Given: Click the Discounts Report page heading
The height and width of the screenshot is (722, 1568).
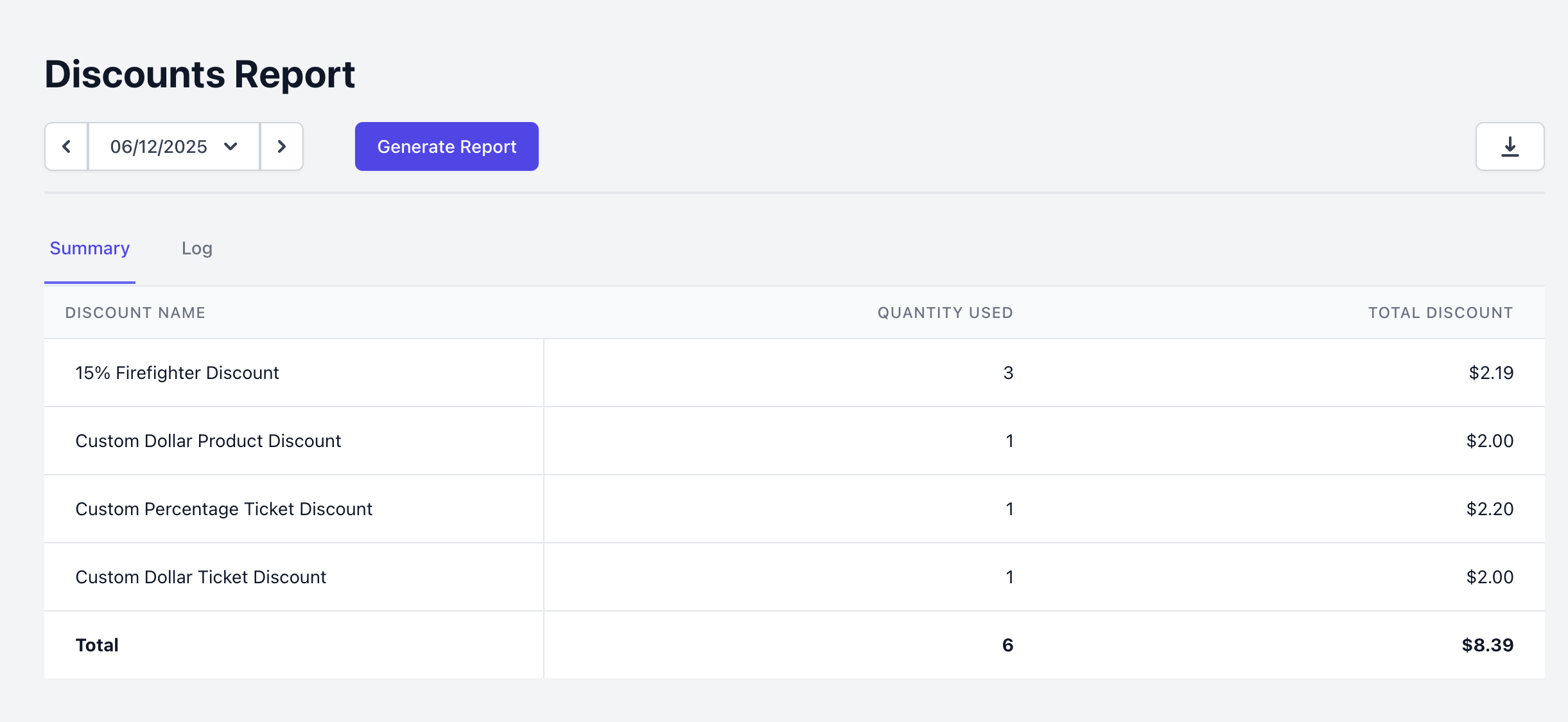Looking at the screenshot, I should tap(200, 75).
